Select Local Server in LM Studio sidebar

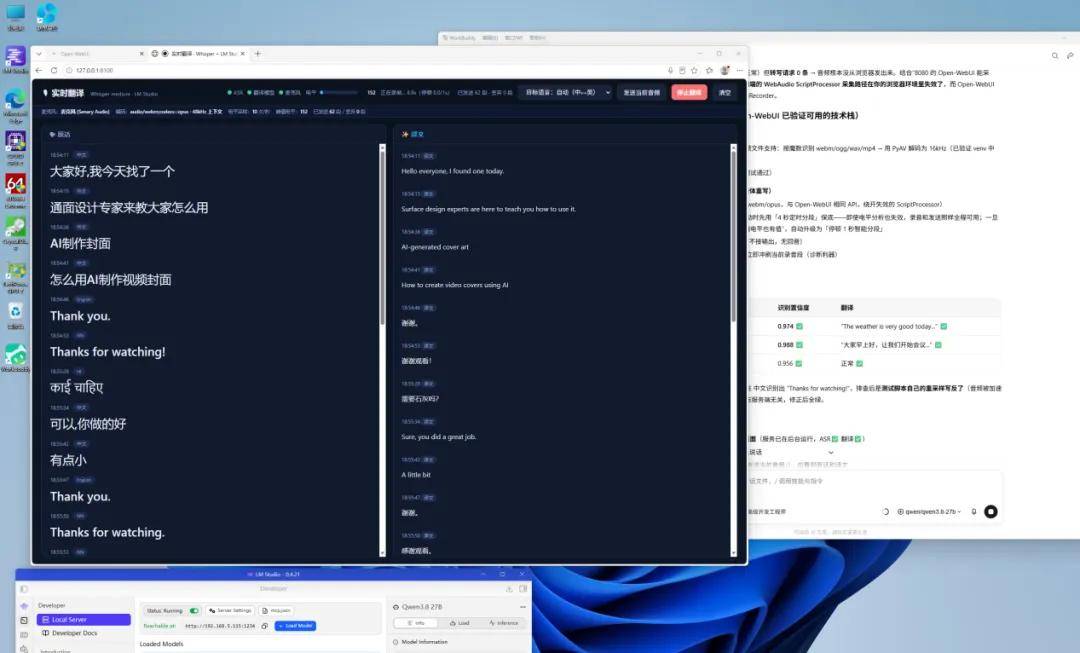(x=83, y=619)
